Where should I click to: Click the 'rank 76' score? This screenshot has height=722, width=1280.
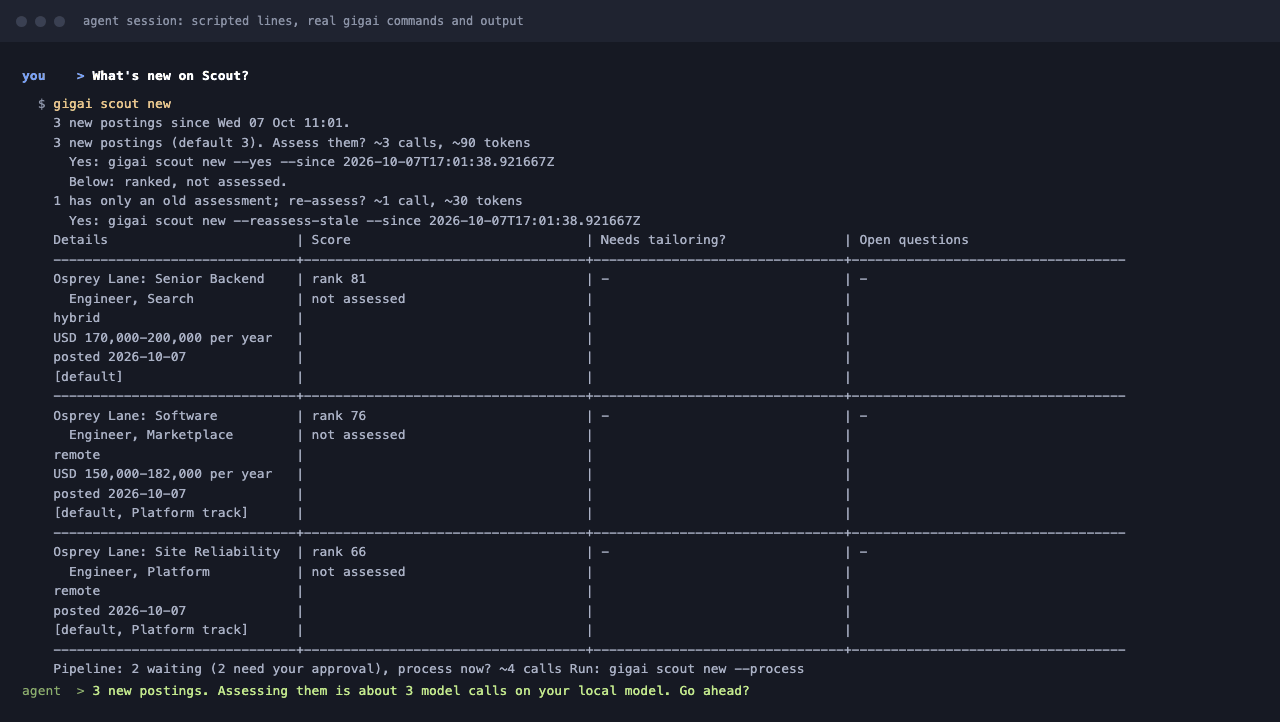pos(339,416)
